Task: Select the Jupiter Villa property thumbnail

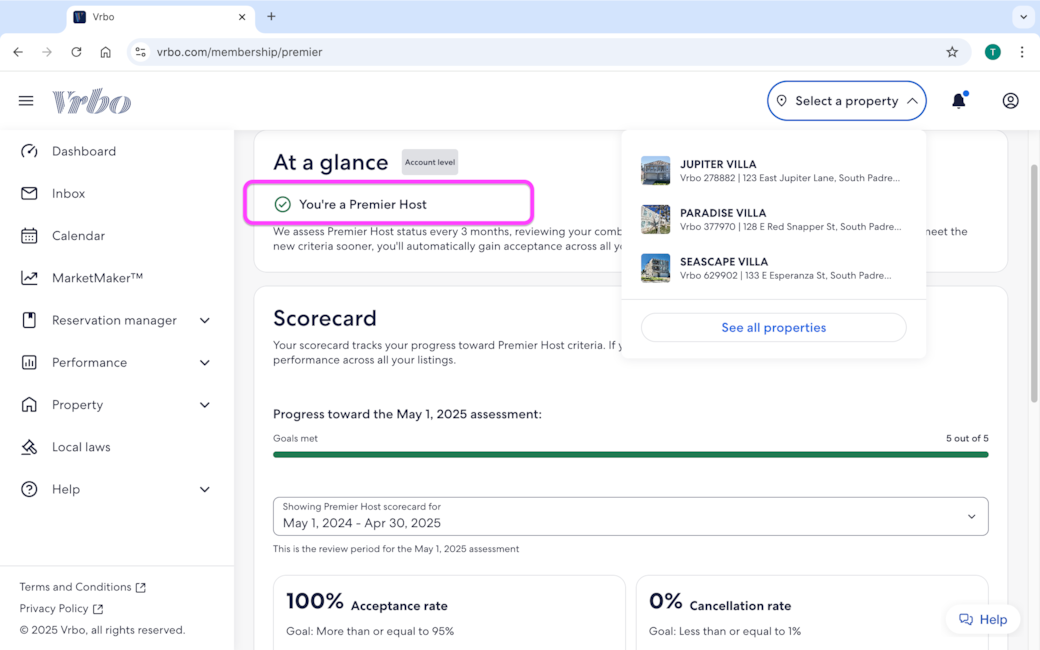Action: click(656, 171)
